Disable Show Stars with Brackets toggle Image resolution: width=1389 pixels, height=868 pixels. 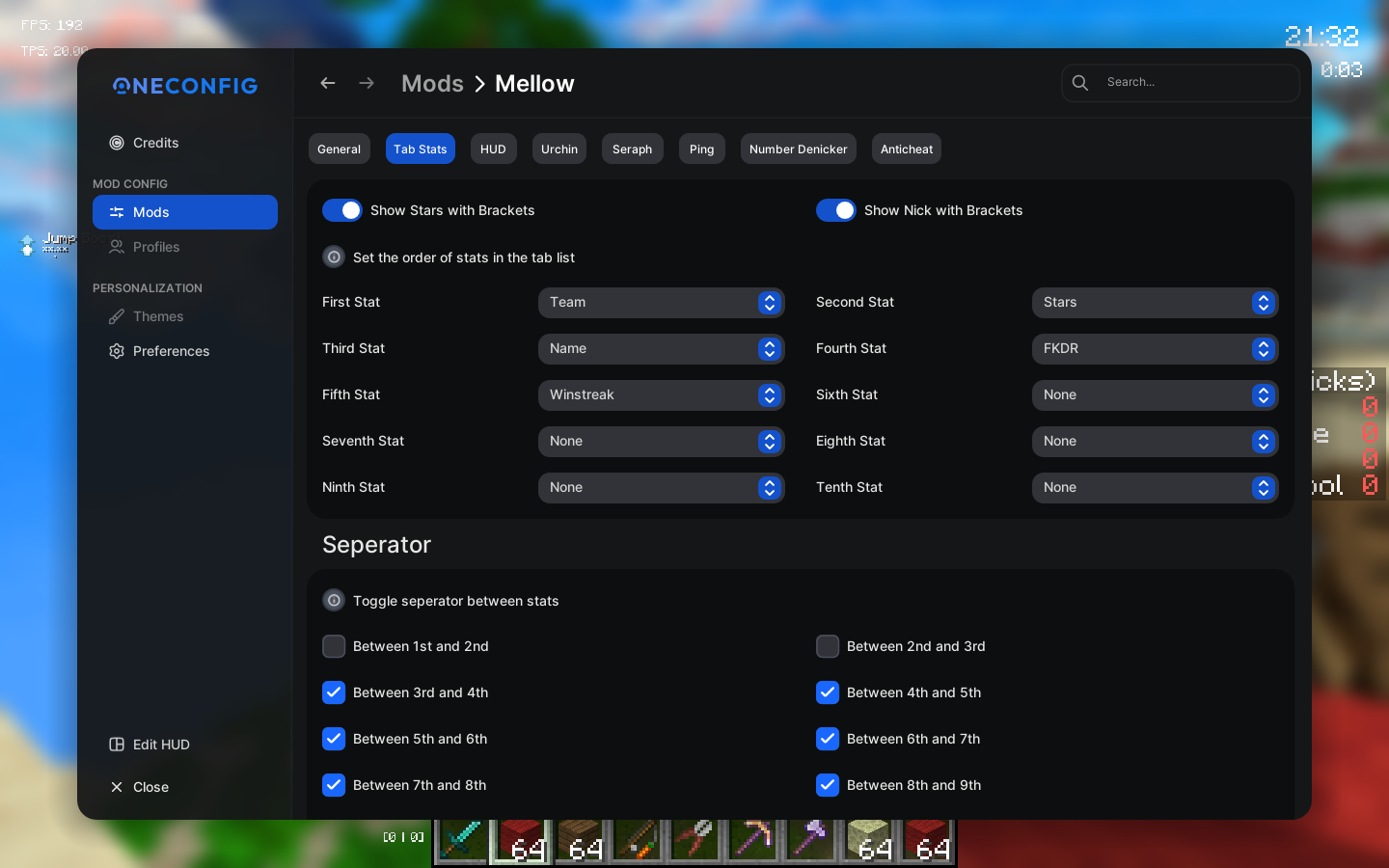pos(342,210)
